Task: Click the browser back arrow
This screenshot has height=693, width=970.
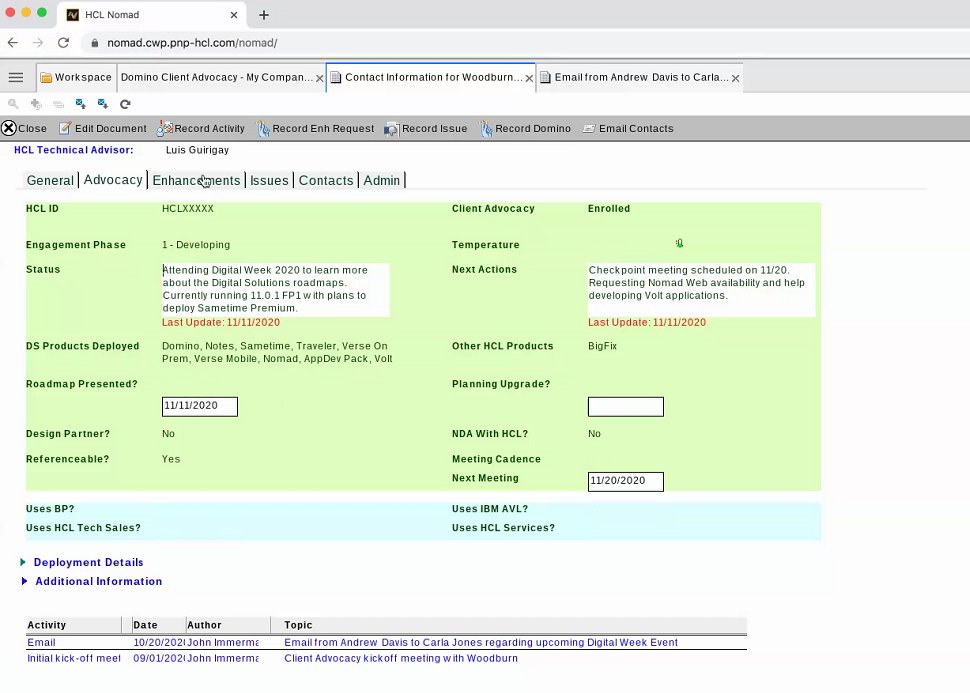Action: [x=13, y=43]
